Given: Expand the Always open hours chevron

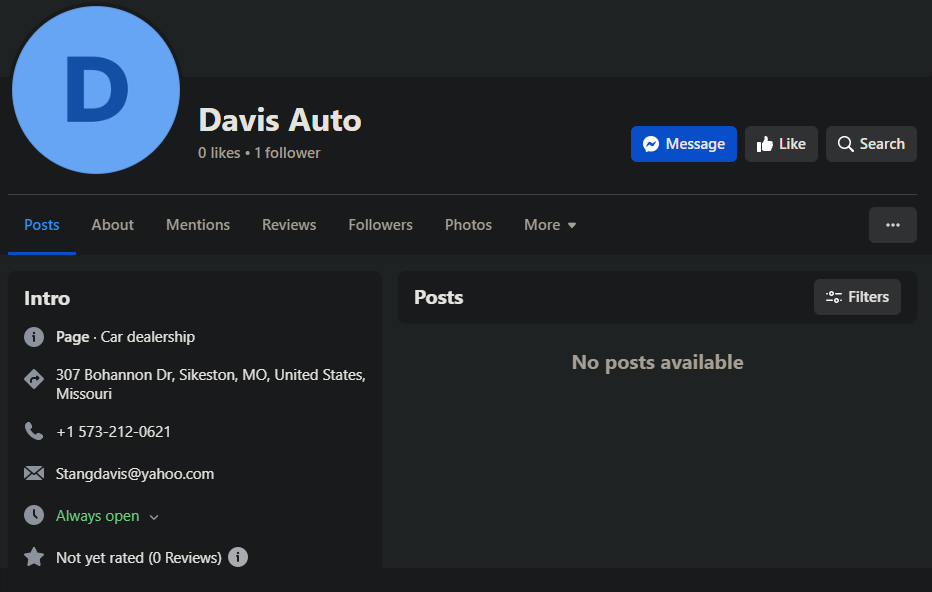Looking at the screenshot, I should [x=154, y=517].
